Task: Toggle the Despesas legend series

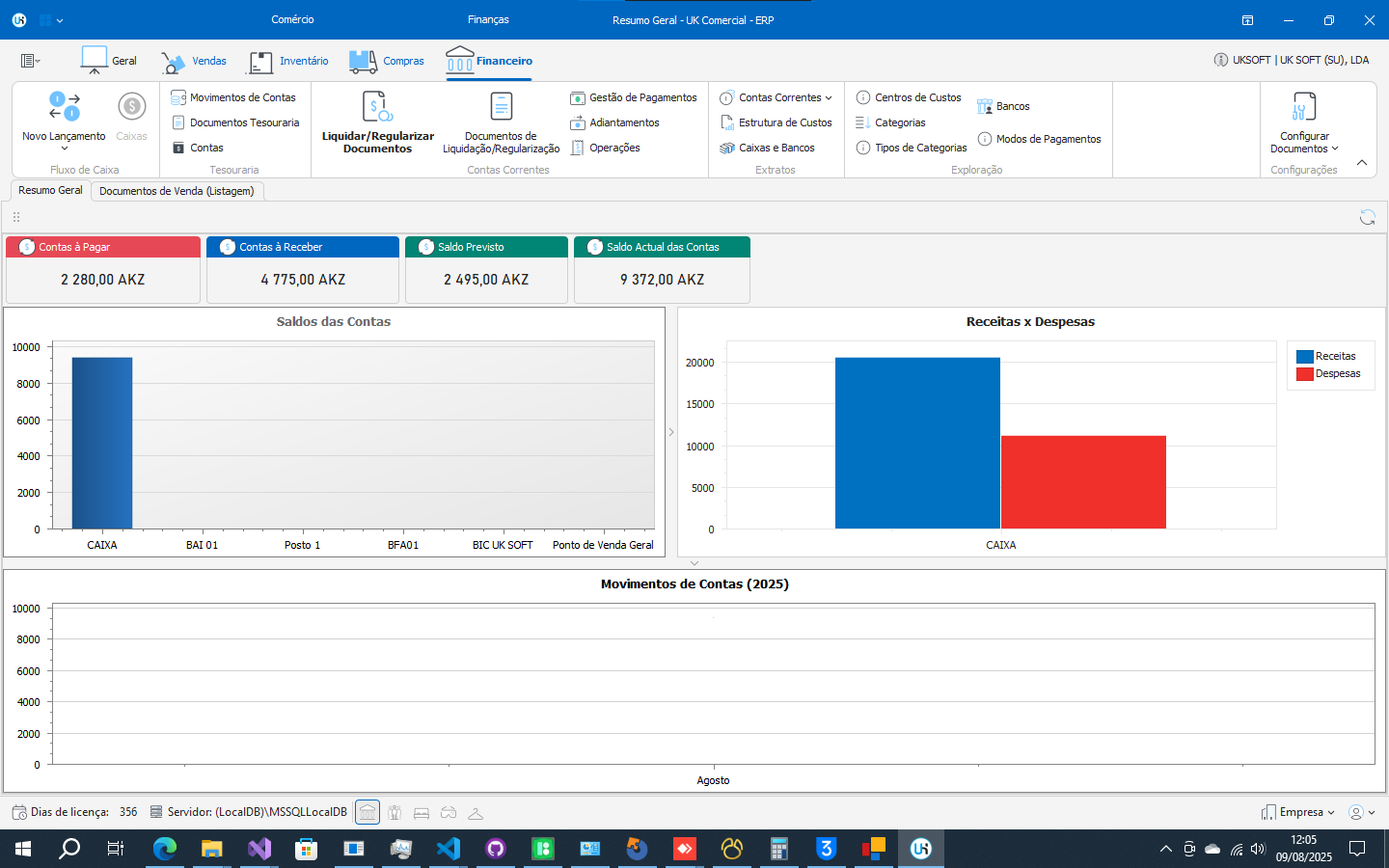Action: 1328,373
